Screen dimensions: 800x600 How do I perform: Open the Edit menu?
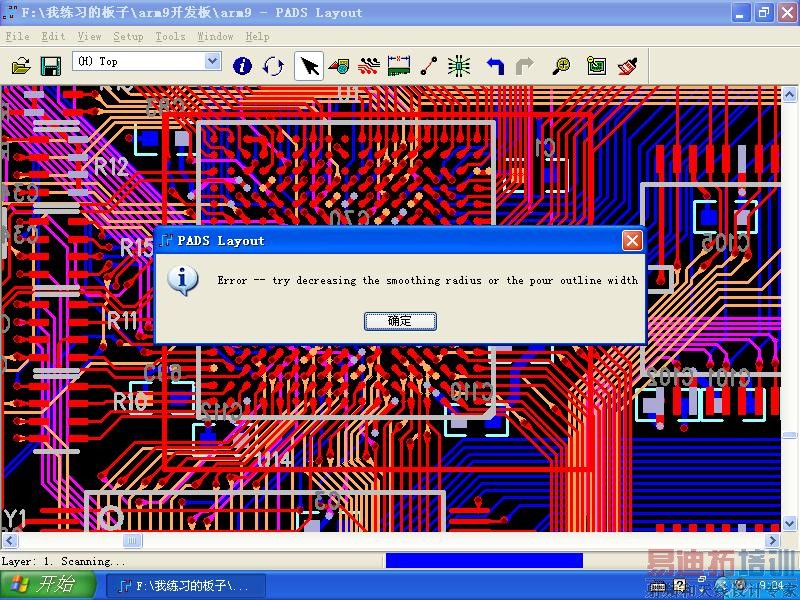pos(53,36)
